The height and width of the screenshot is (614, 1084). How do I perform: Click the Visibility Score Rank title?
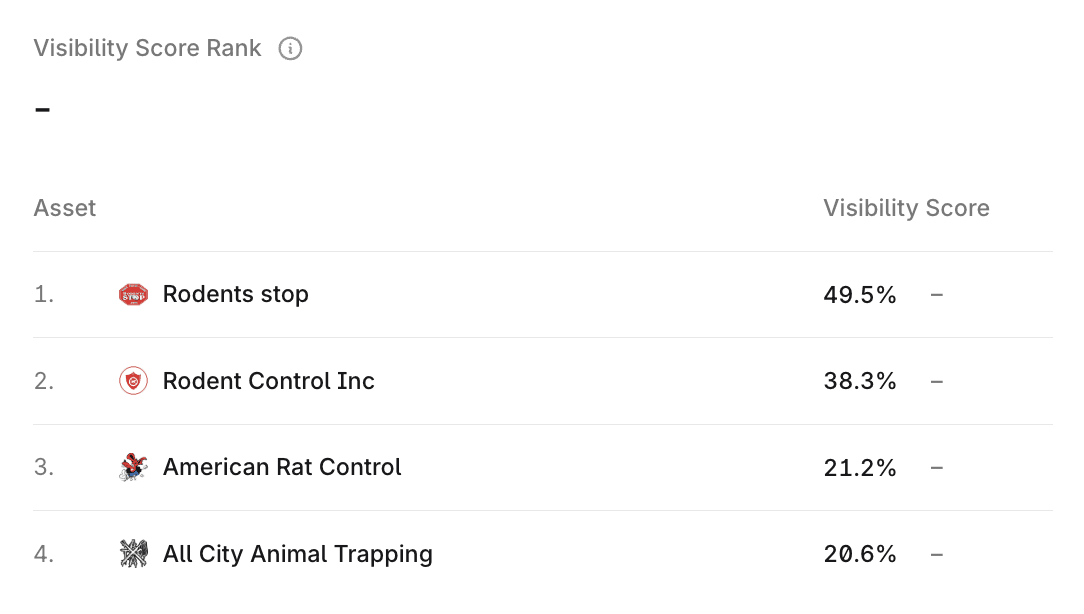click(147, 48)
